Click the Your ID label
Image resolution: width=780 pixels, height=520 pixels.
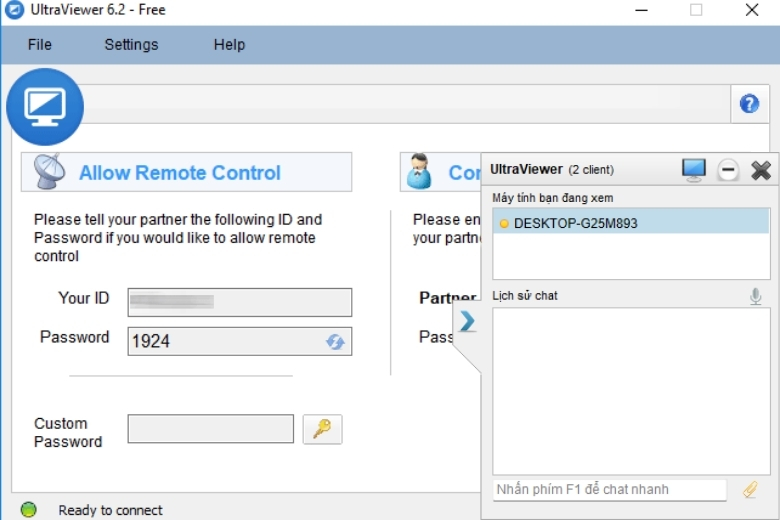tap(84, 298)
